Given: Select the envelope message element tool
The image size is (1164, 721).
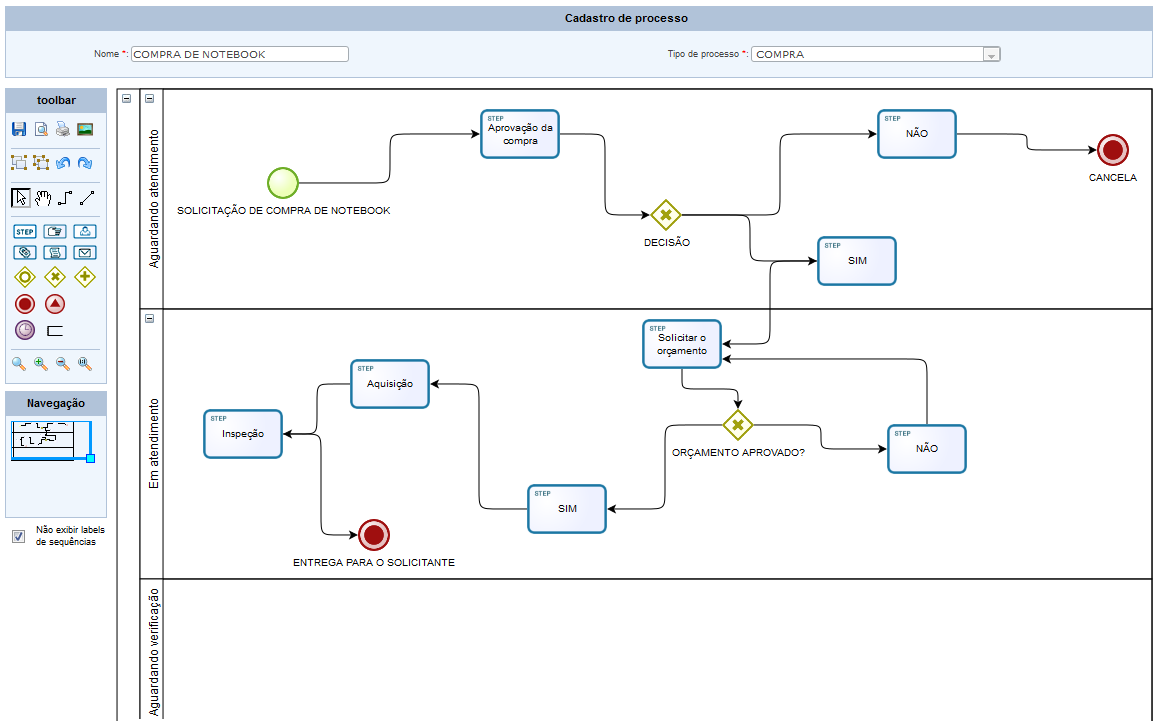Looking at the screenshot, I should pos(85,252).
